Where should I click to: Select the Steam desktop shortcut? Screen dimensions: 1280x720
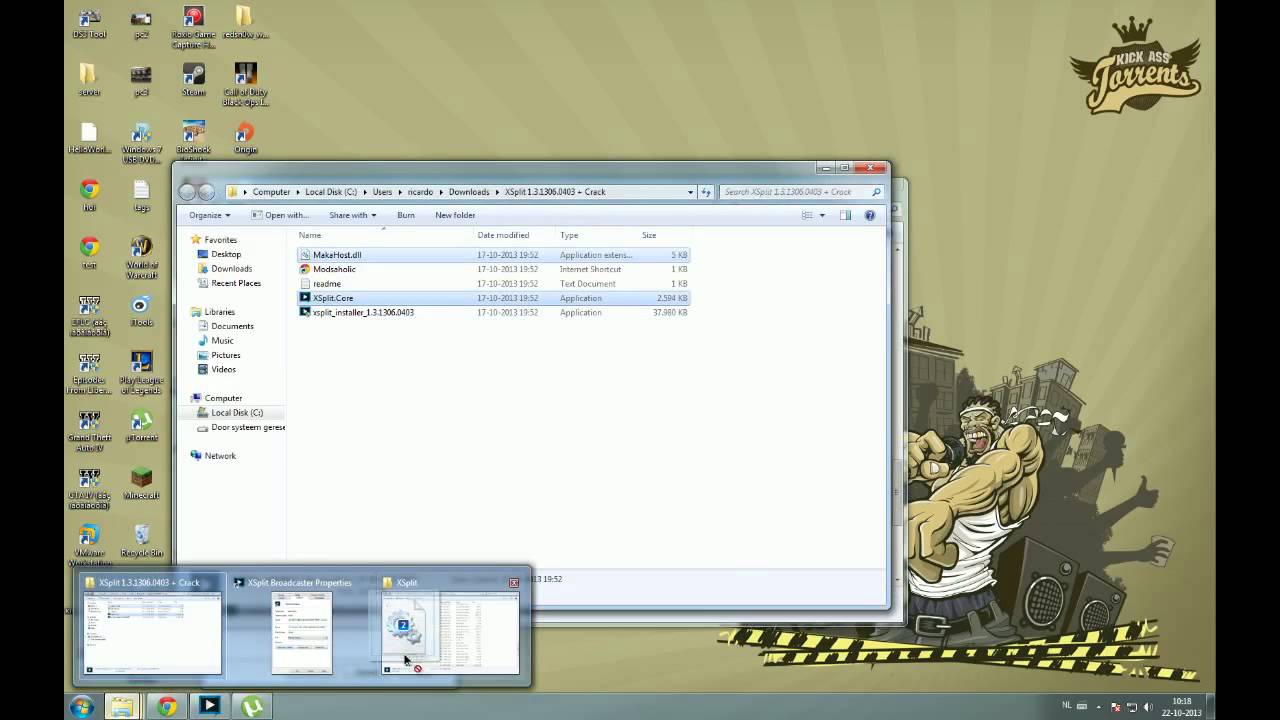193,80
